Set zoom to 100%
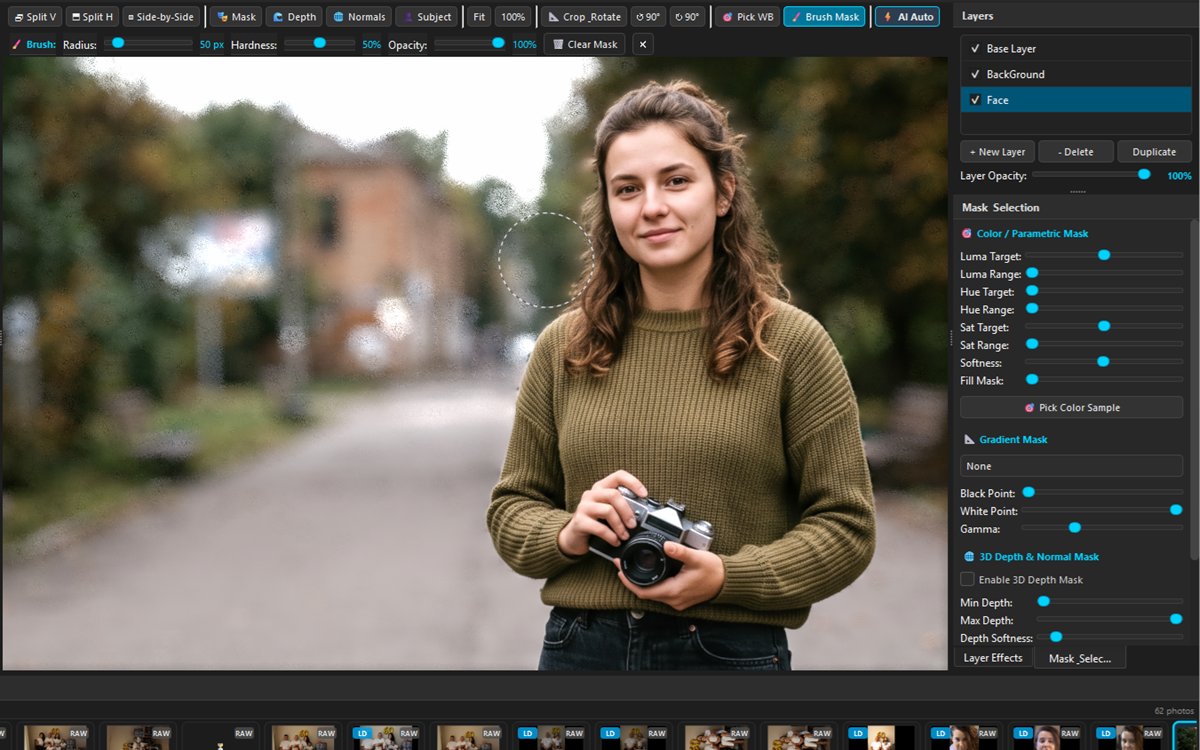Image resolution: width=1200 pixels, height=750 pixels. (x=513, y=17)
